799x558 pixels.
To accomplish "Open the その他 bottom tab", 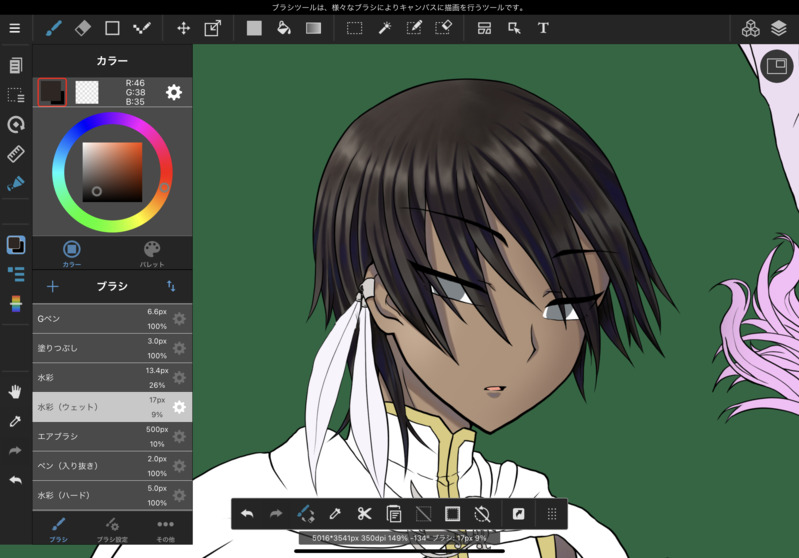I will [166, 529].
